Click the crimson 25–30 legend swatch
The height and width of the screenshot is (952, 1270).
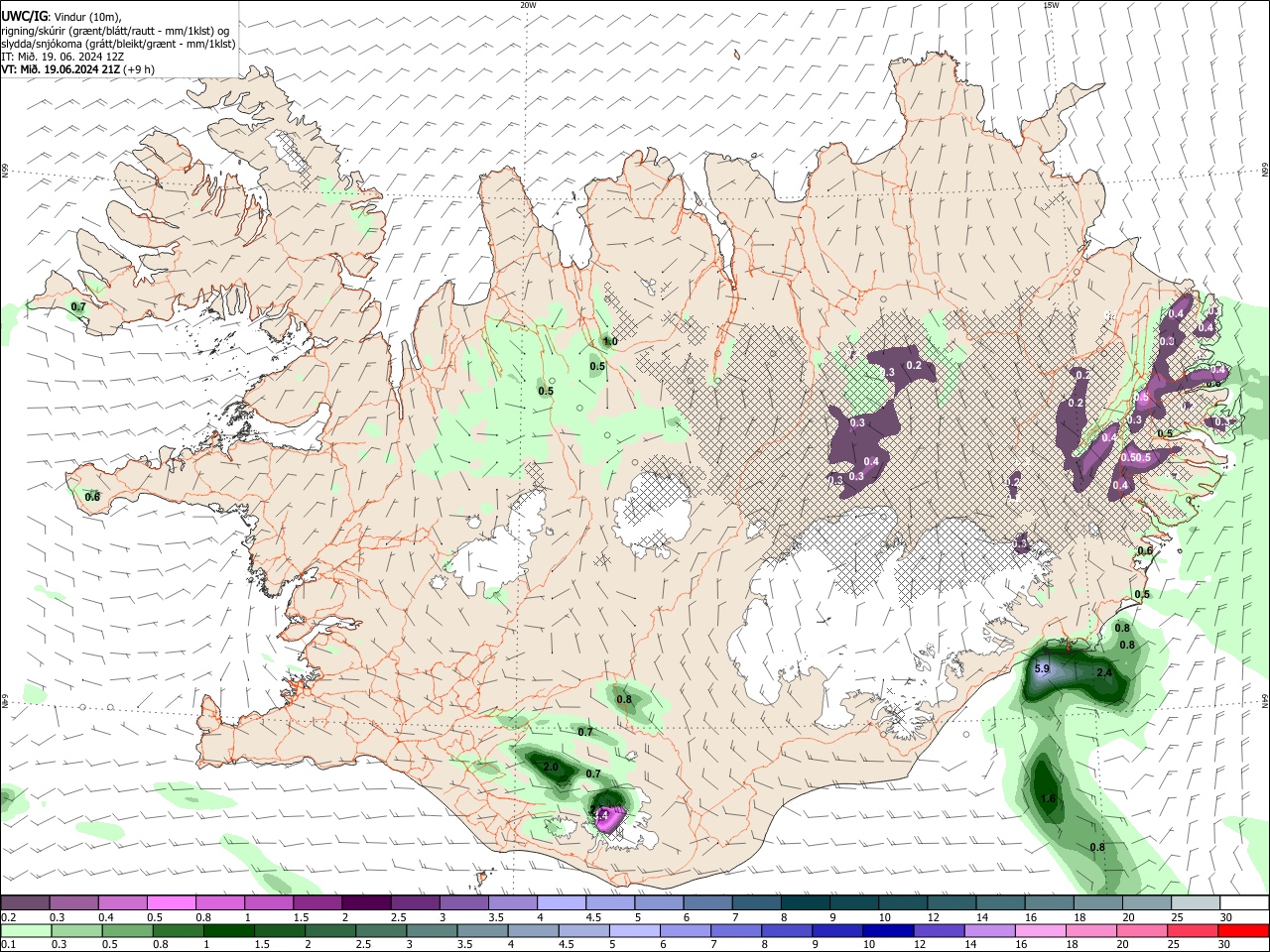(1194, 930)
